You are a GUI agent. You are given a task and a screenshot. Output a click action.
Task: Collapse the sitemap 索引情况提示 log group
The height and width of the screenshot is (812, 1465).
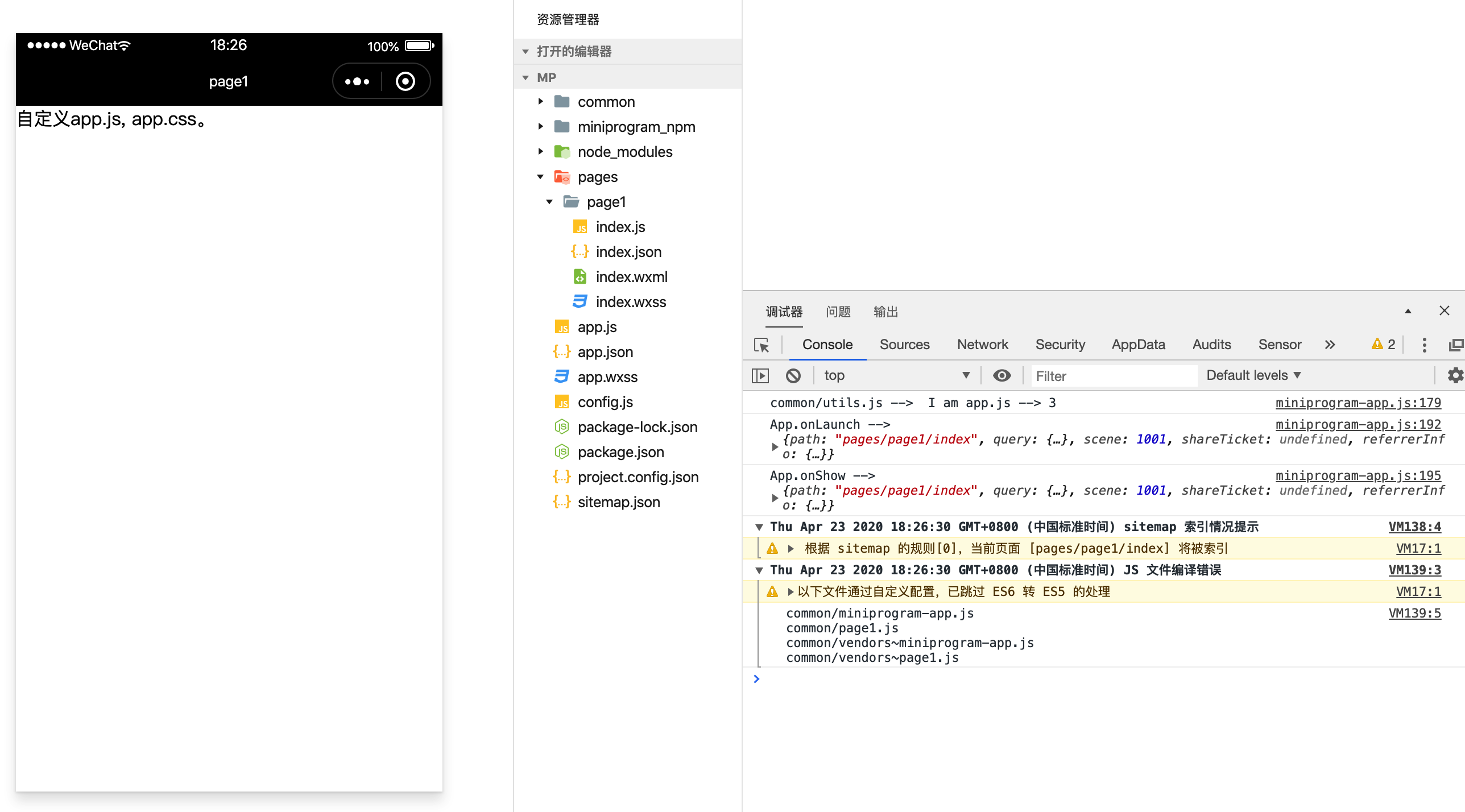tap(759, 527)
